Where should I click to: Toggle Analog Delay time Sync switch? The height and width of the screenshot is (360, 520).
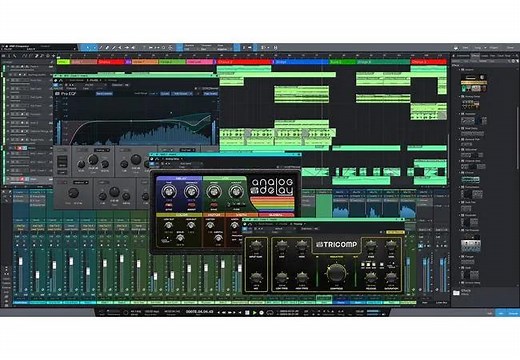click(169, 205)
